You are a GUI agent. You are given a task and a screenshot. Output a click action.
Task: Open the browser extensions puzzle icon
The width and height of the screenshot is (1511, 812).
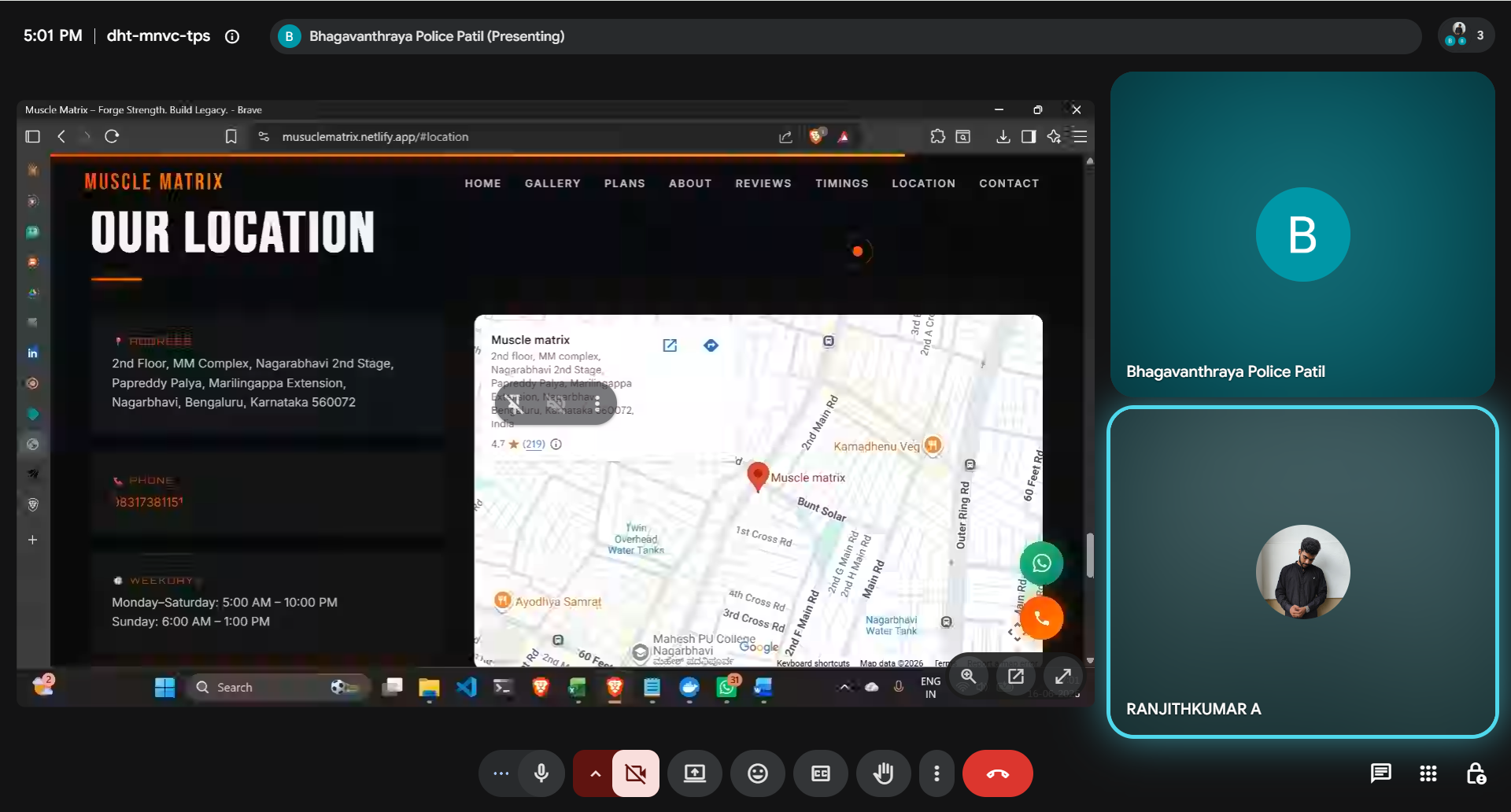coord(937,136)
